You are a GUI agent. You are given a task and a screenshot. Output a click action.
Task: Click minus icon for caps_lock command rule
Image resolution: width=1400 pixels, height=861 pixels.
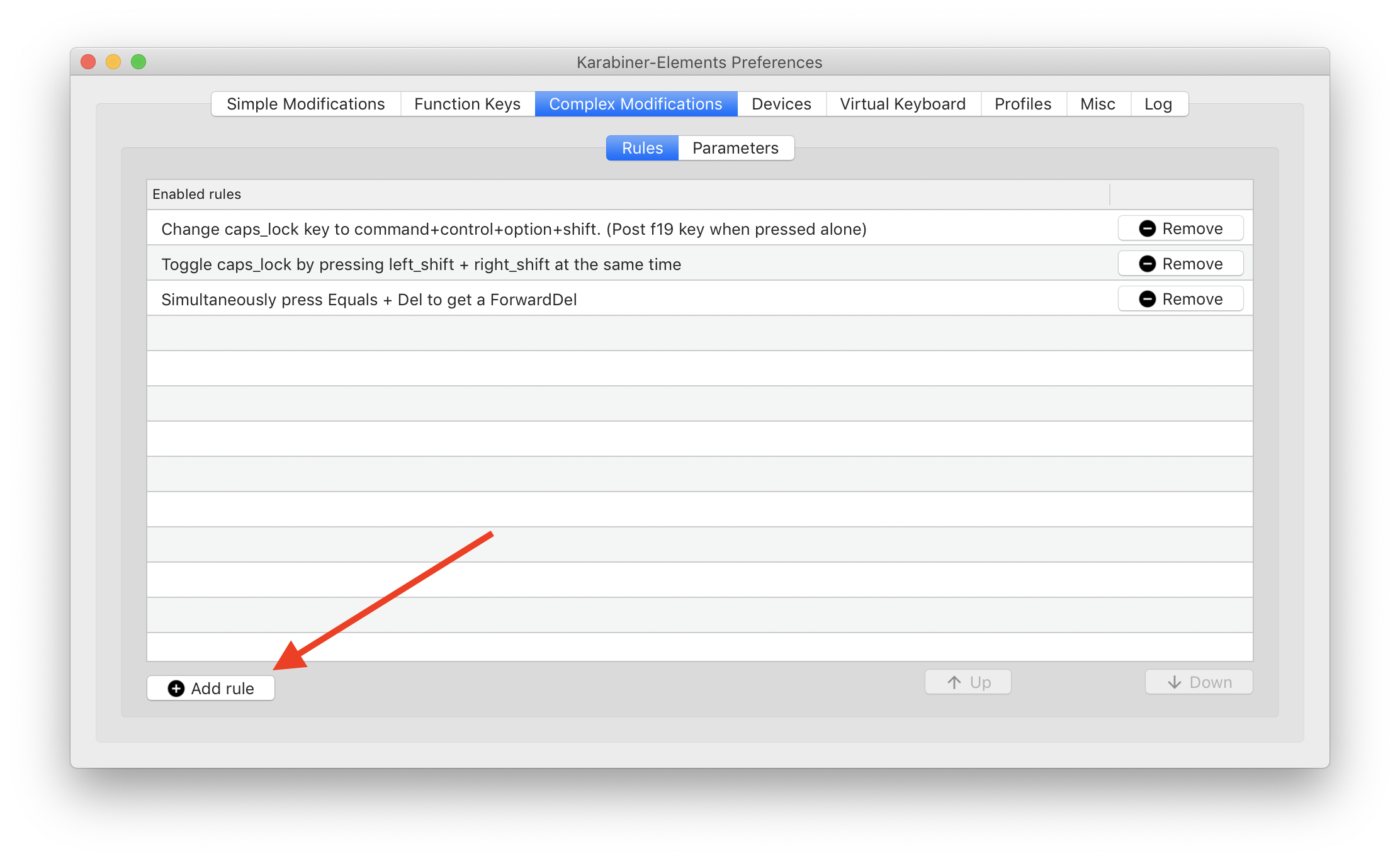[1147, 228]
